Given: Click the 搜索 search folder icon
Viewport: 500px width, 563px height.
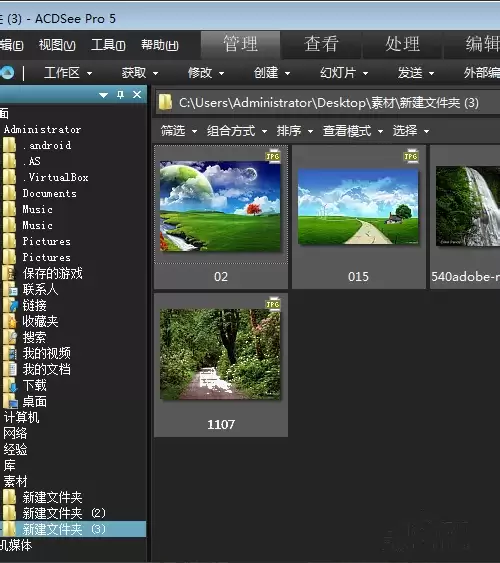Looking at the screenshot, I should (x=10, y=338).
